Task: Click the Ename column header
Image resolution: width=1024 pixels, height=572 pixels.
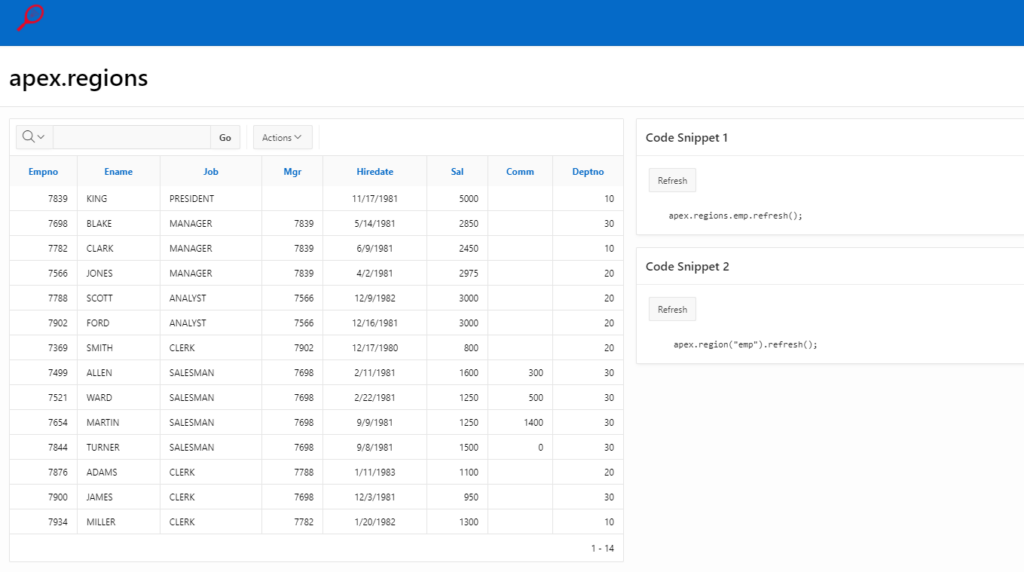Action: pyautogui.click(x=118, y=172)
